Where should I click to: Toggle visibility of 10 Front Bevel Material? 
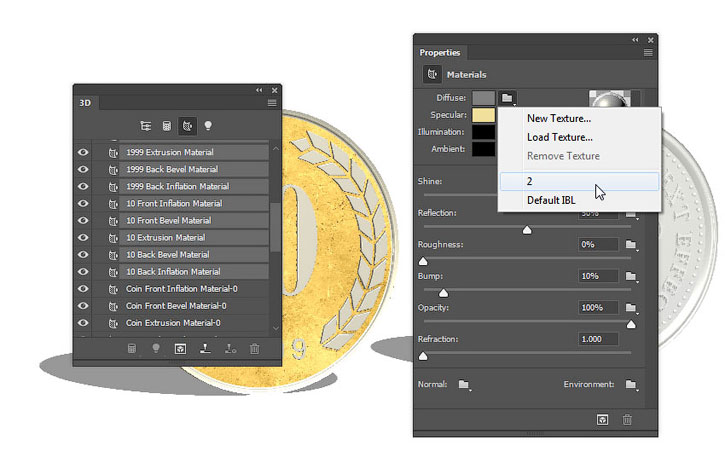point(83,220)
